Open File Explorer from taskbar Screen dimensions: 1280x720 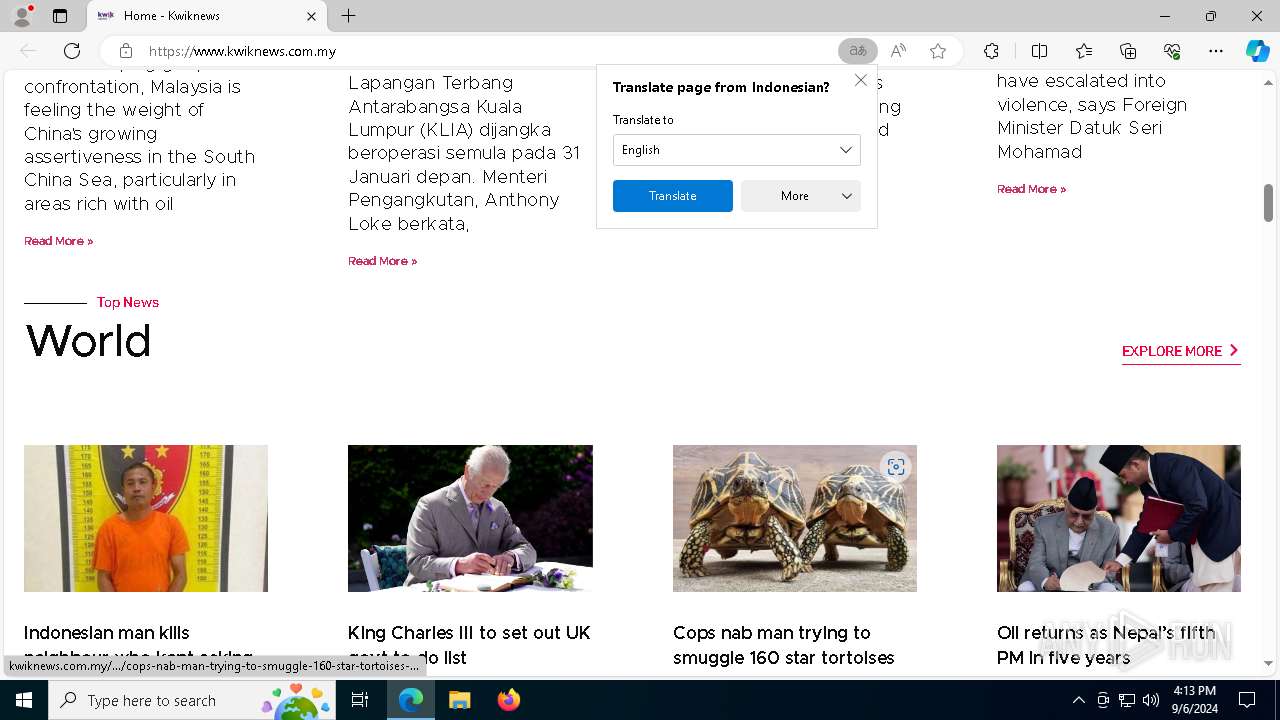[459, 700]
